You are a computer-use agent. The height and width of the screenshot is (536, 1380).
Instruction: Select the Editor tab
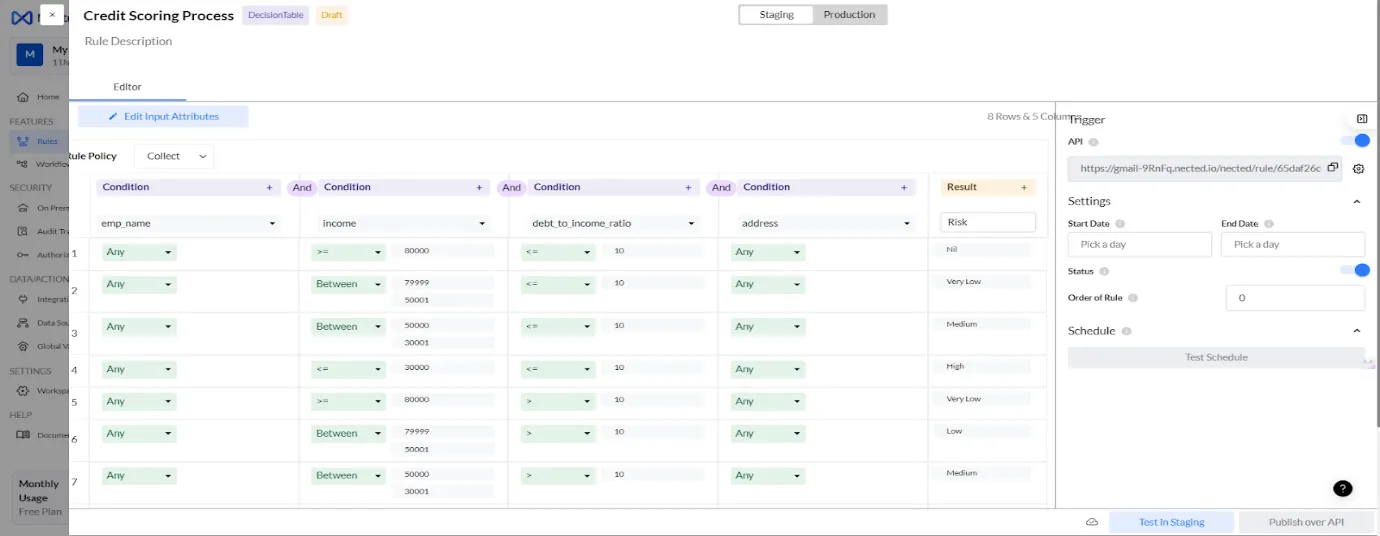127,87
